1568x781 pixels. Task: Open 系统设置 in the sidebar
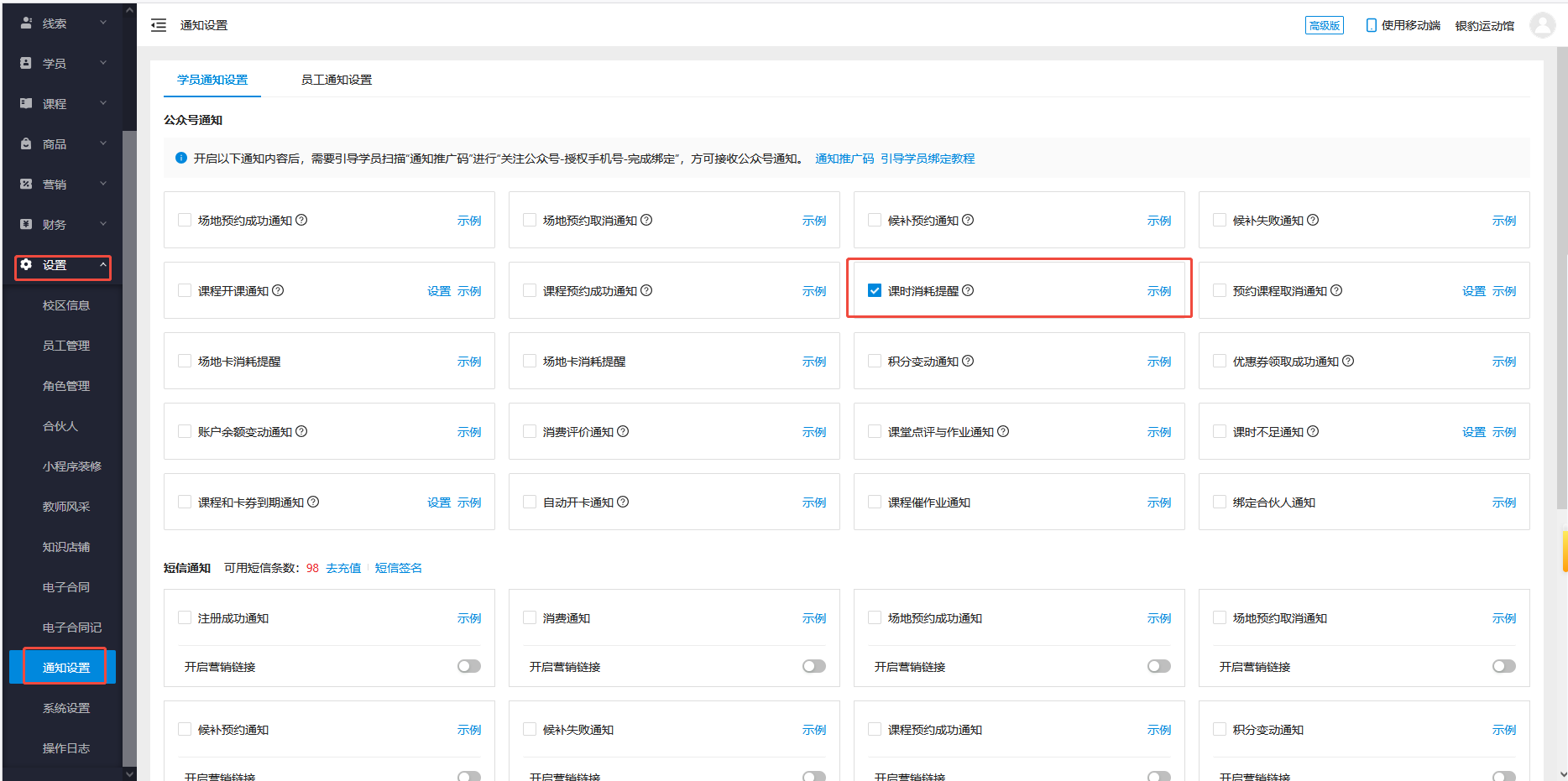tap(66, 708)
